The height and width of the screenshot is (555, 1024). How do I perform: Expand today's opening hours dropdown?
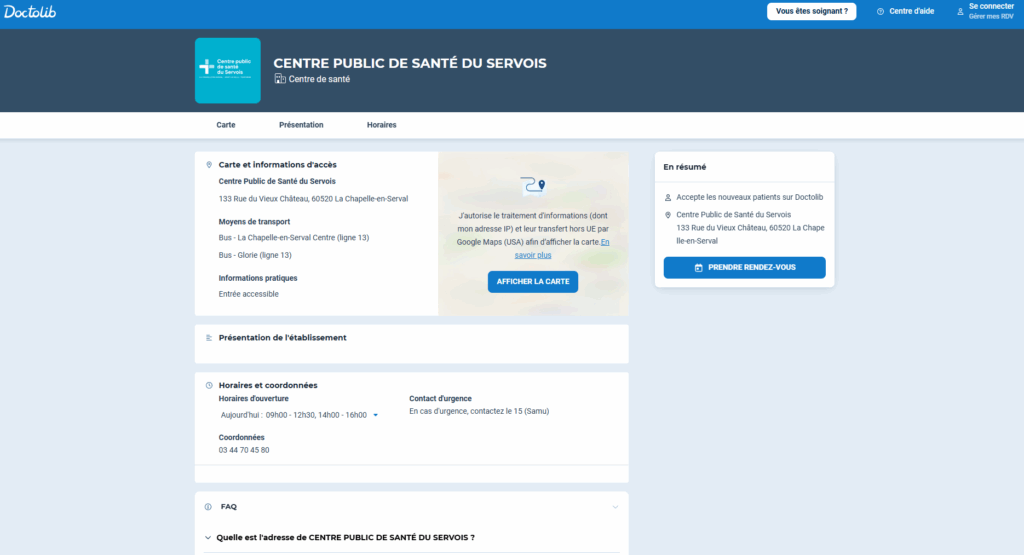click(375, 415)
